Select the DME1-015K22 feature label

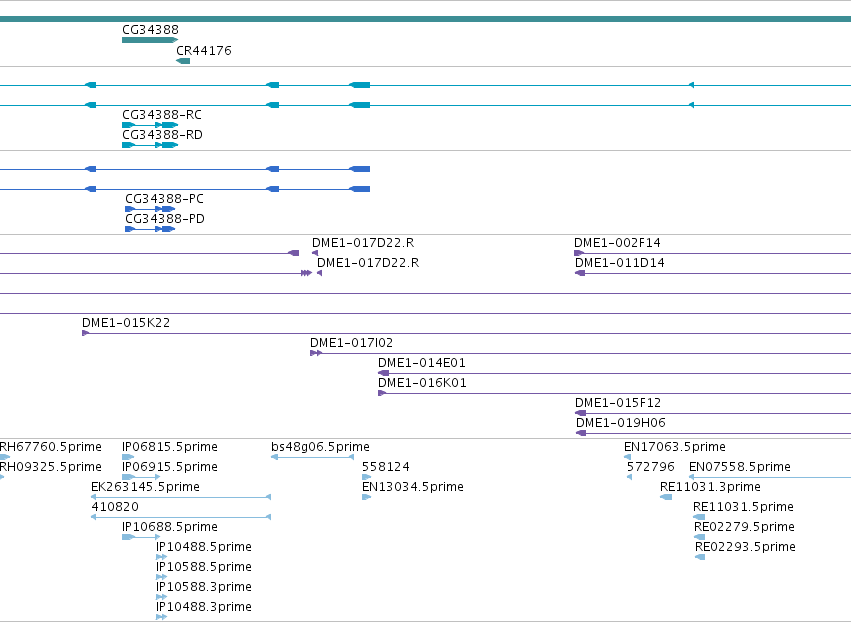(x=126, y=323)
